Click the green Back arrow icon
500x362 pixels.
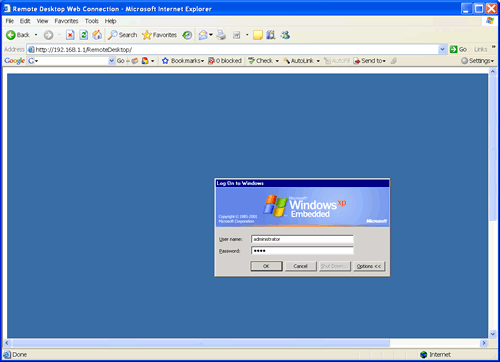pyautogui.click(x=11, y=35)
